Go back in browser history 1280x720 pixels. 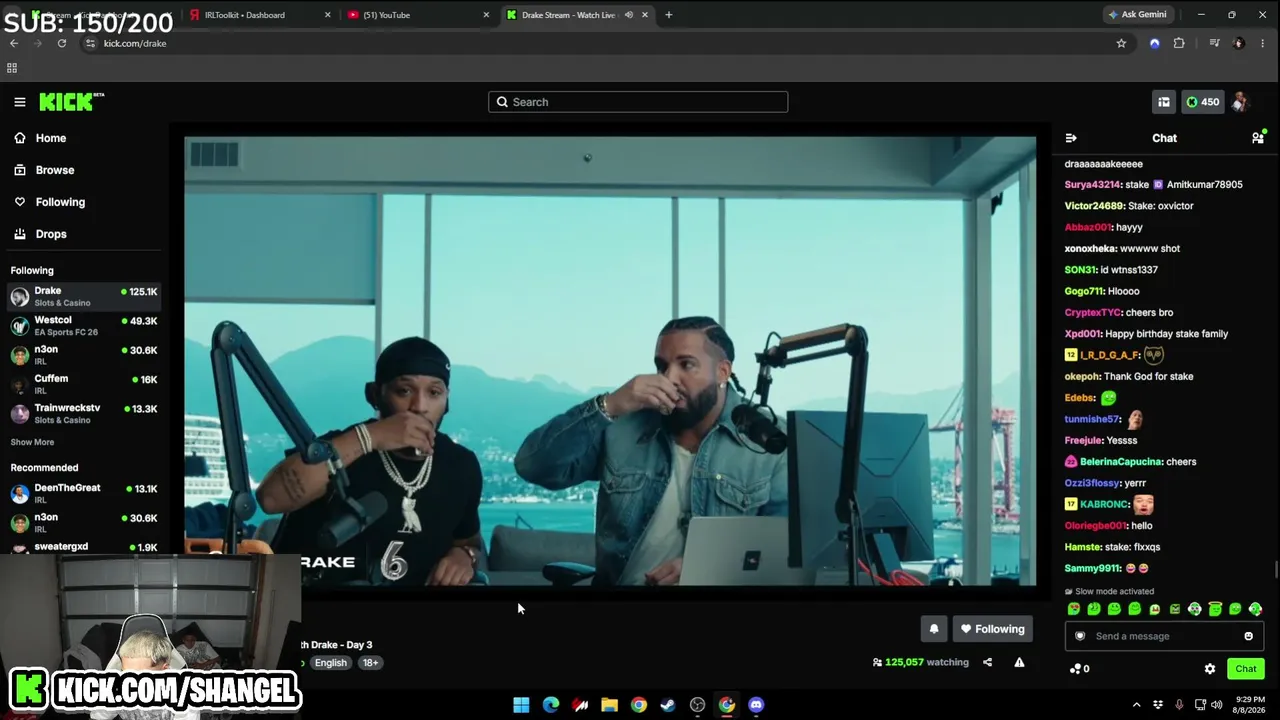[x=14, y=43]
